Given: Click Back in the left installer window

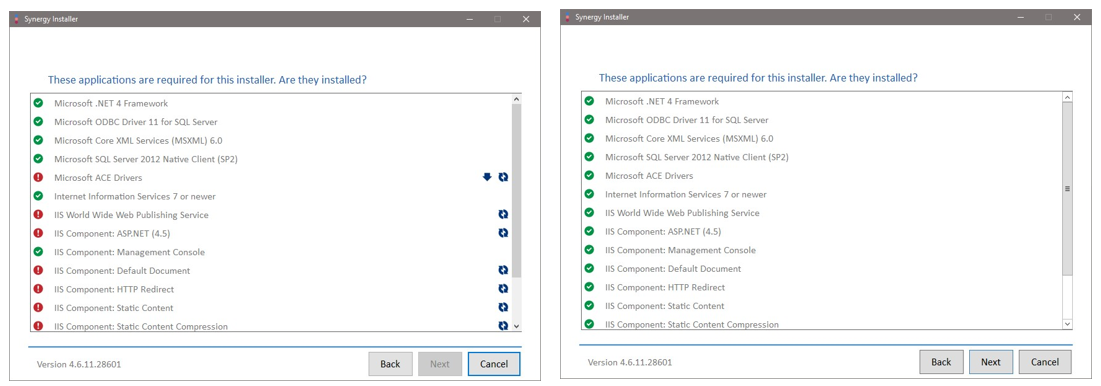Looking at the screenshot, I should [390, 364].
